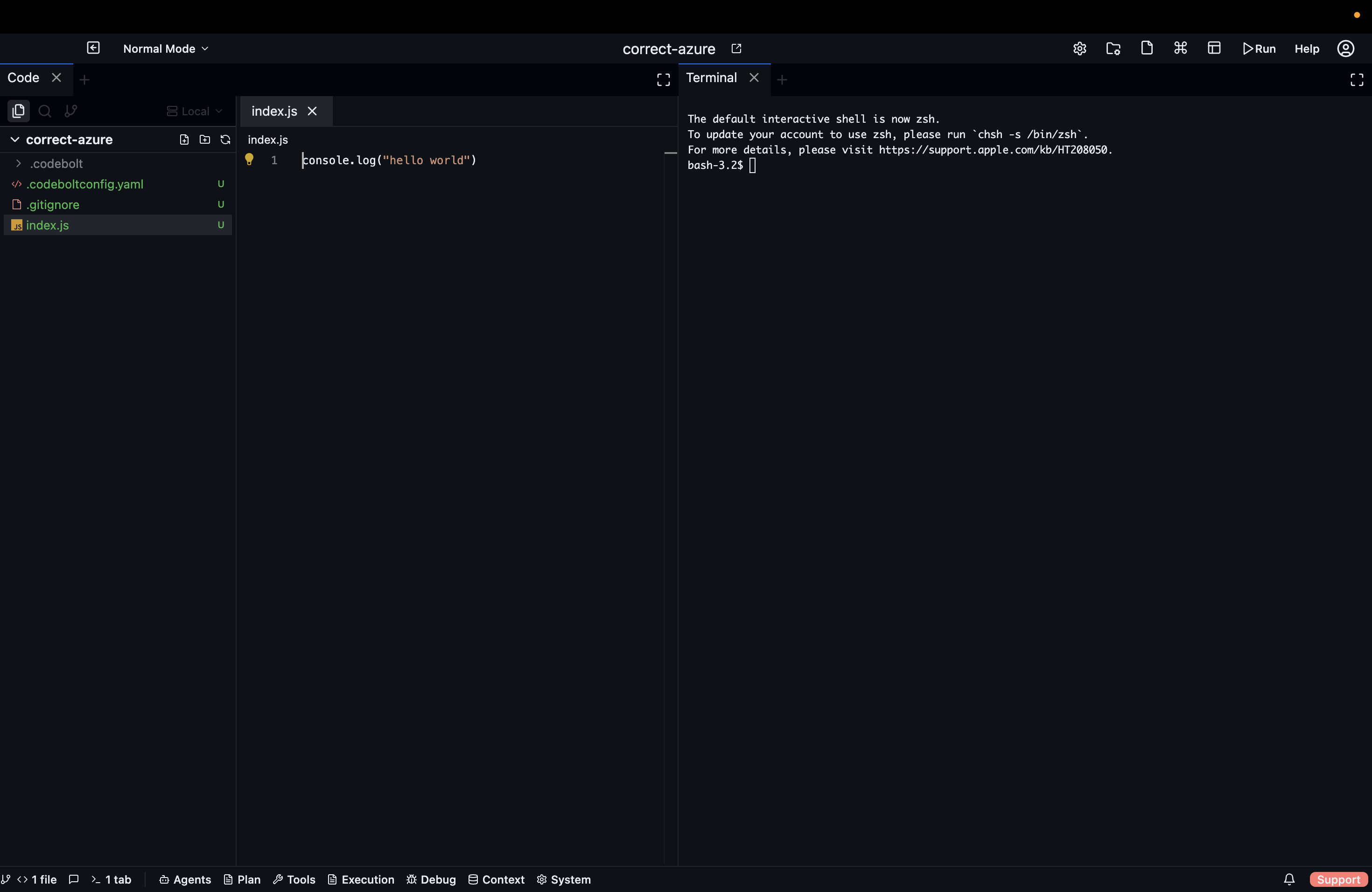Toggle the sidebar collapse arrow icon
The height and width of the screenshot is (892, 1372).
tap(93, 48)
